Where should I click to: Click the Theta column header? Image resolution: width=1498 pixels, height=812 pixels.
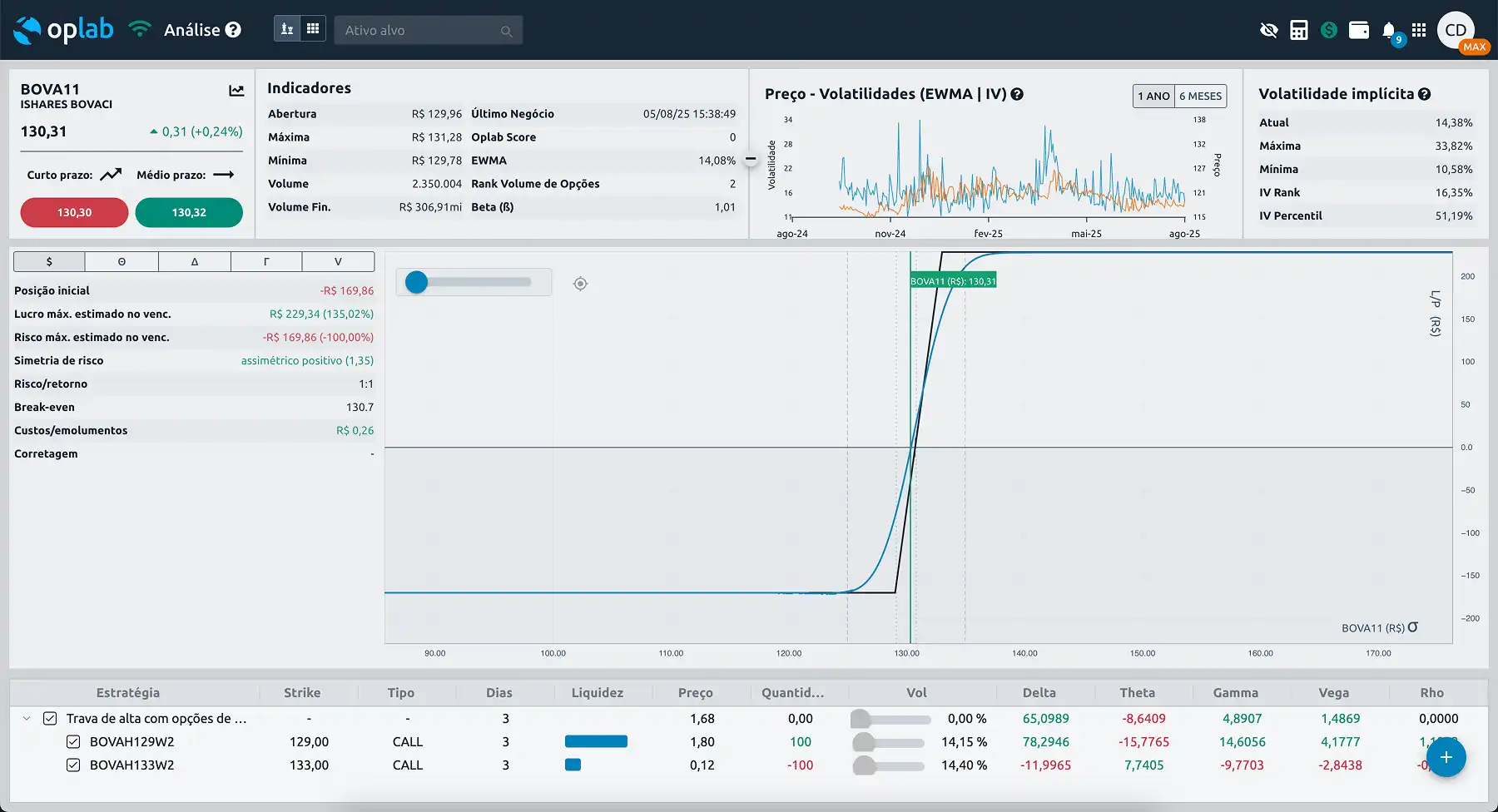(1138, 692)
